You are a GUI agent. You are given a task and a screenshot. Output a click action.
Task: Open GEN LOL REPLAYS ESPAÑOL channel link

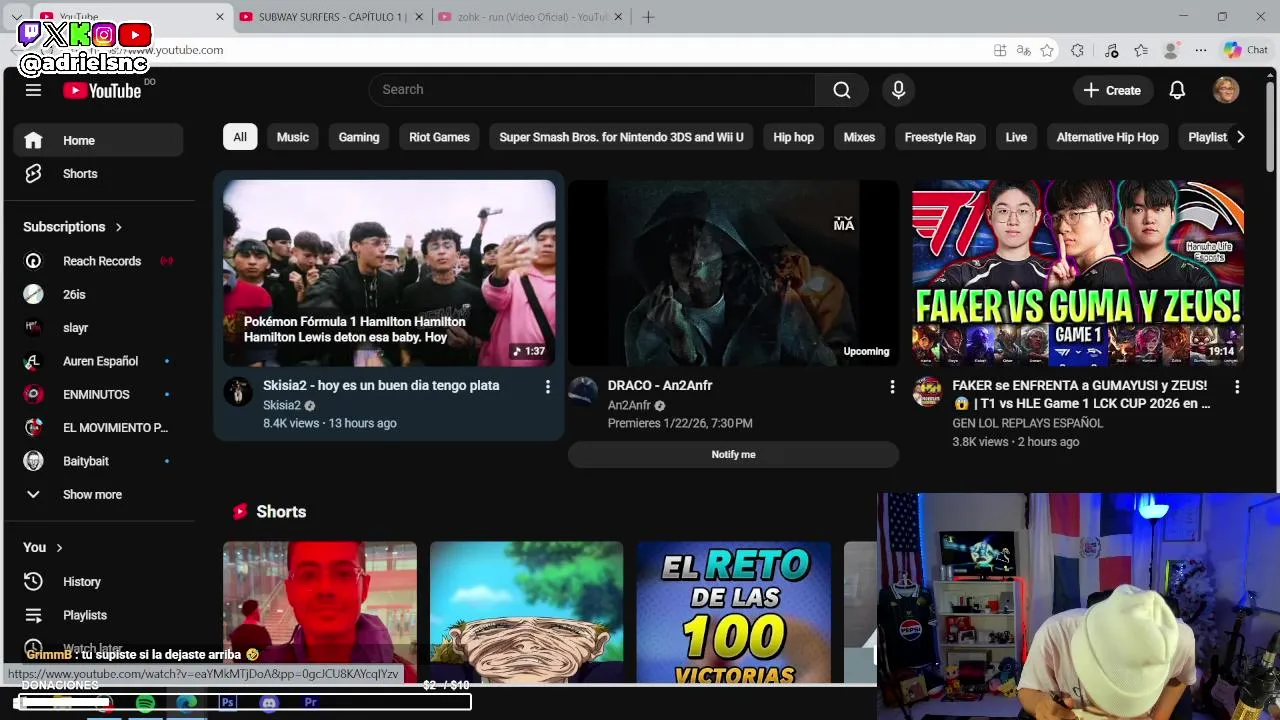coord(1028,423)
